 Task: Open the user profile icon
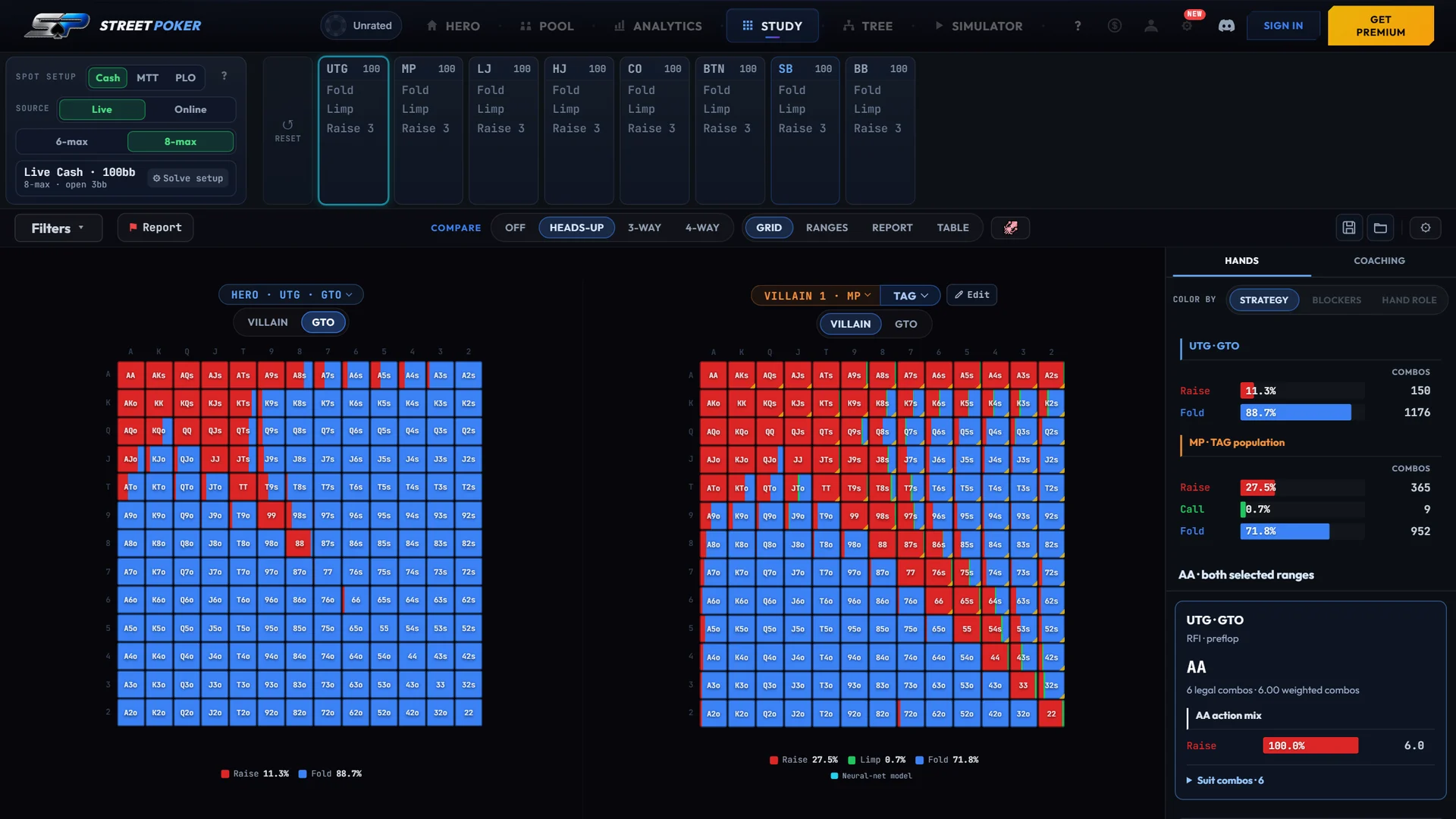click(1150, 26)
